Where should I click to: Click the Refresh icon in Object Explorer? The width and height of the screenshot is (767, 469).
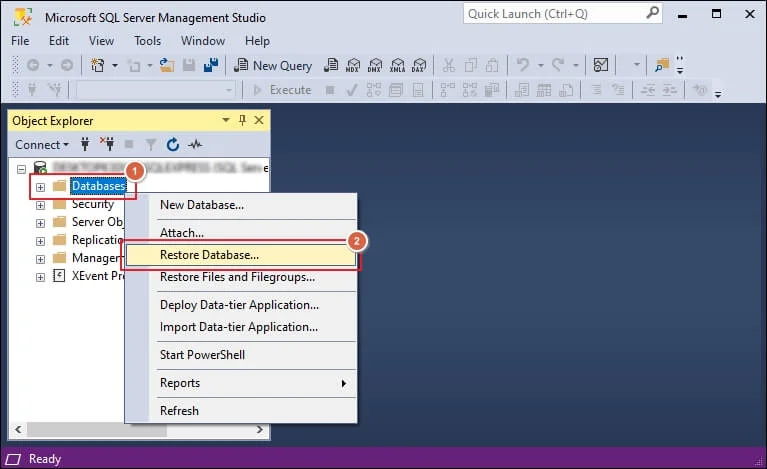point(173,145)
